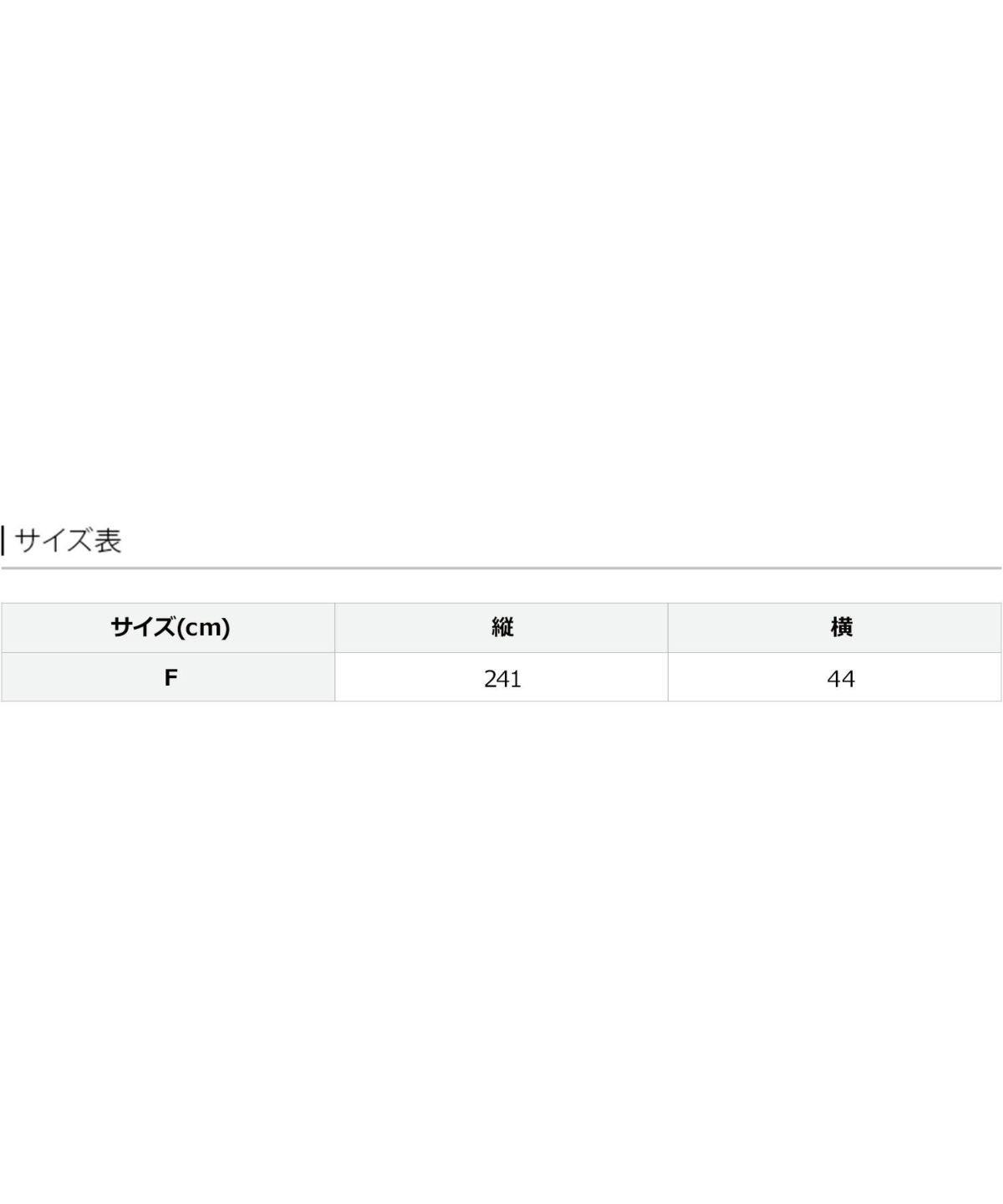Click the 横 column header
1003x1204 pixels.
click(x=841, y=627)
